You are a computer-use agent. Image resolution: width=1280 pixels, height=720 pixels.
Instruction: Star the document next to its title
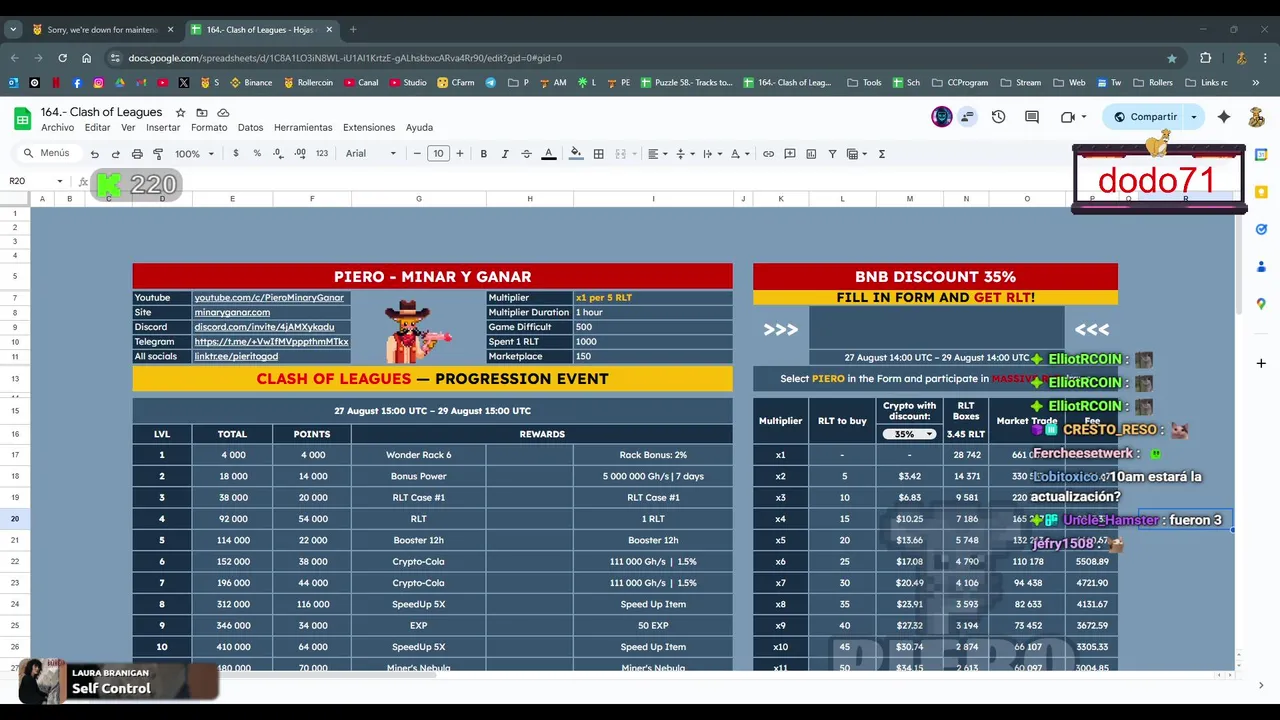point(181,113)
